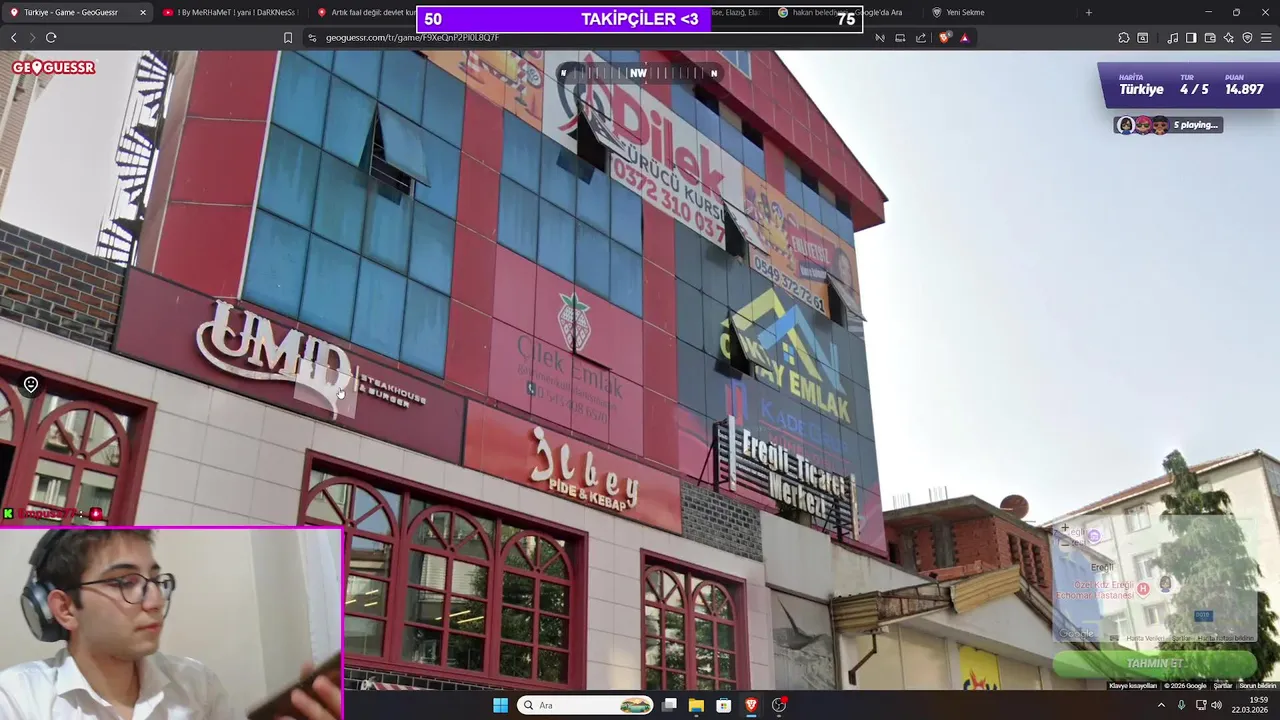Reload the GeoGuessr page
The height and width of the screenshot is (720, 1280).
[51, 37]
